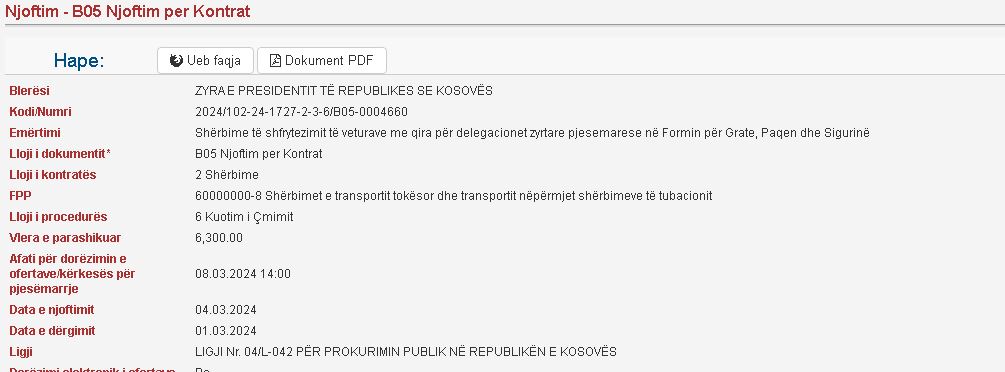Select the Kodi/Numri value 2024/102-24-1727-2-3-6/B05-0004660
1005x372 pixels.
[x=301, y=112]
